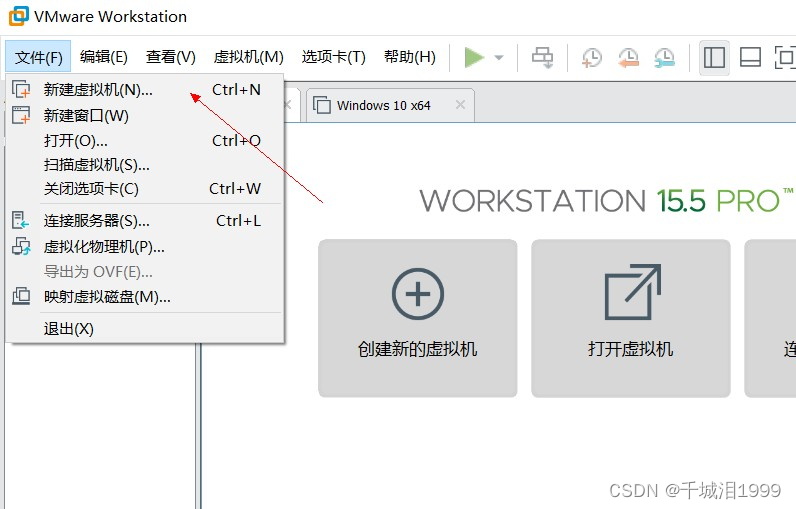The height and width of the screenshot is (509, 796).
Task: Open the 文件(F) menu
Action: [x=39, y=57]
